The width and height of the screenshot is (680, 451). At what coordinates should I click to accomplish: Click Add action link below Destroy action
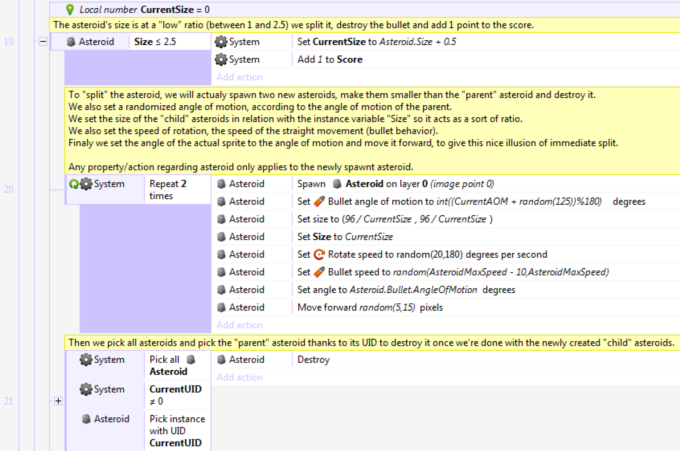240,376
